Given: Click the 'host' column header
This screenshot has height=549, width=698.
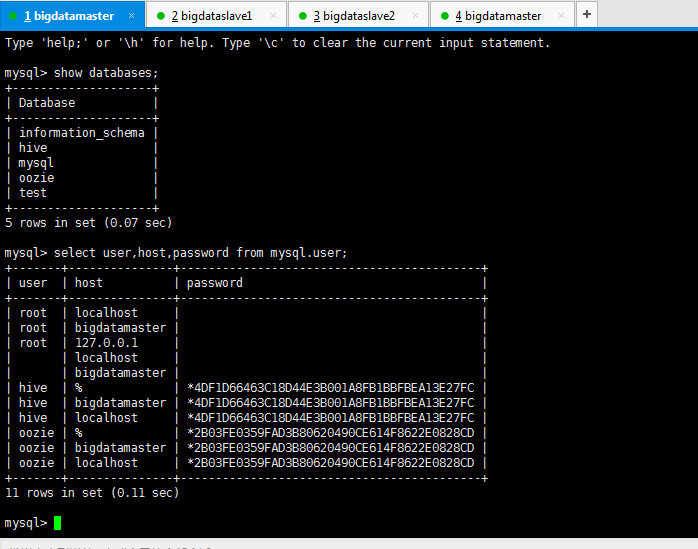Looking at the screenshot, I should click(89, 283).
